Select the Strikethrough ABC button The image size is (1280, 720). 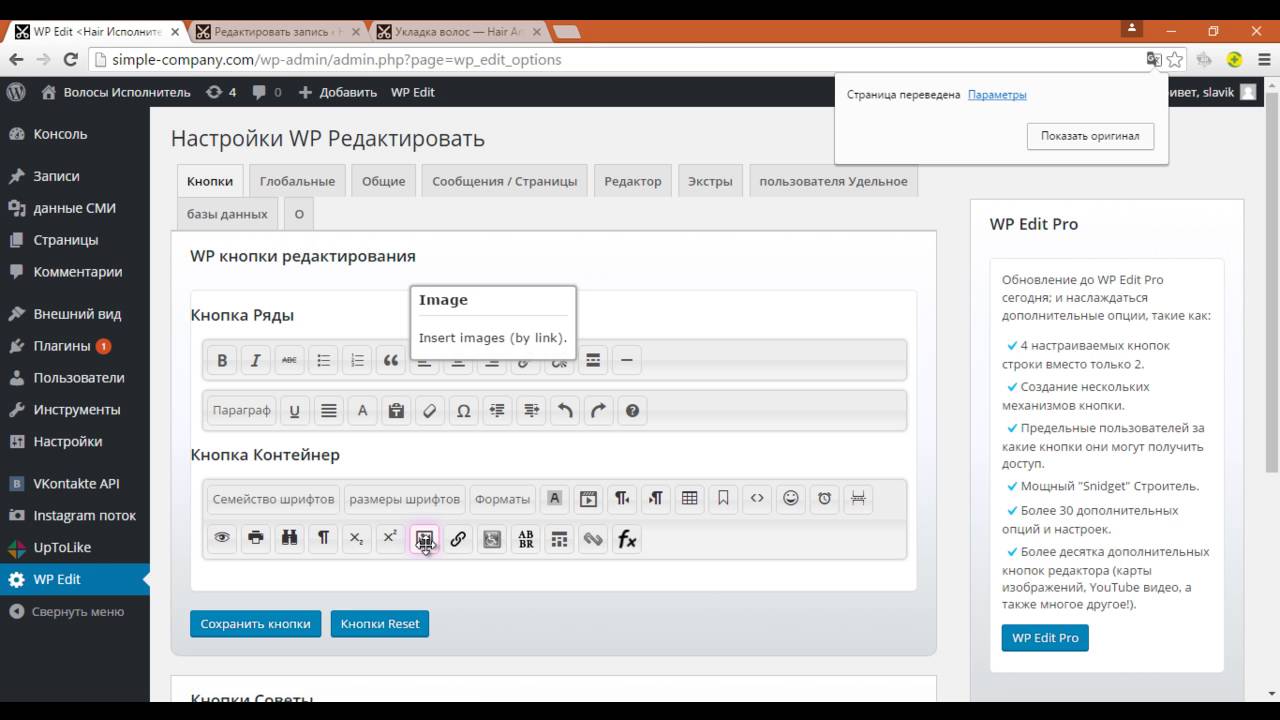tap(289, 361)
